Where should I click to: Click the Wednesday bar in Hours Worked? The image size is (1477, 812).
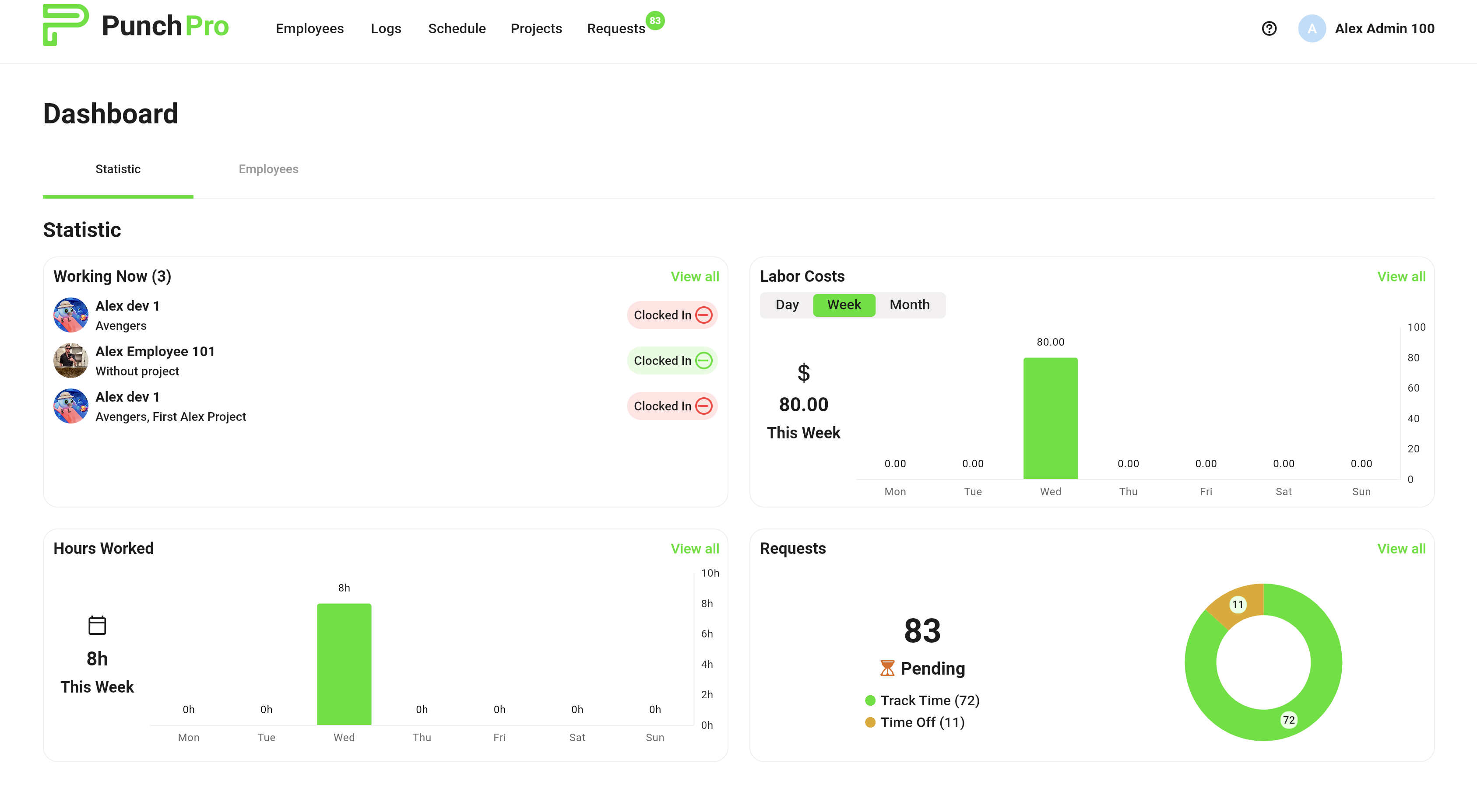[344, 664]
